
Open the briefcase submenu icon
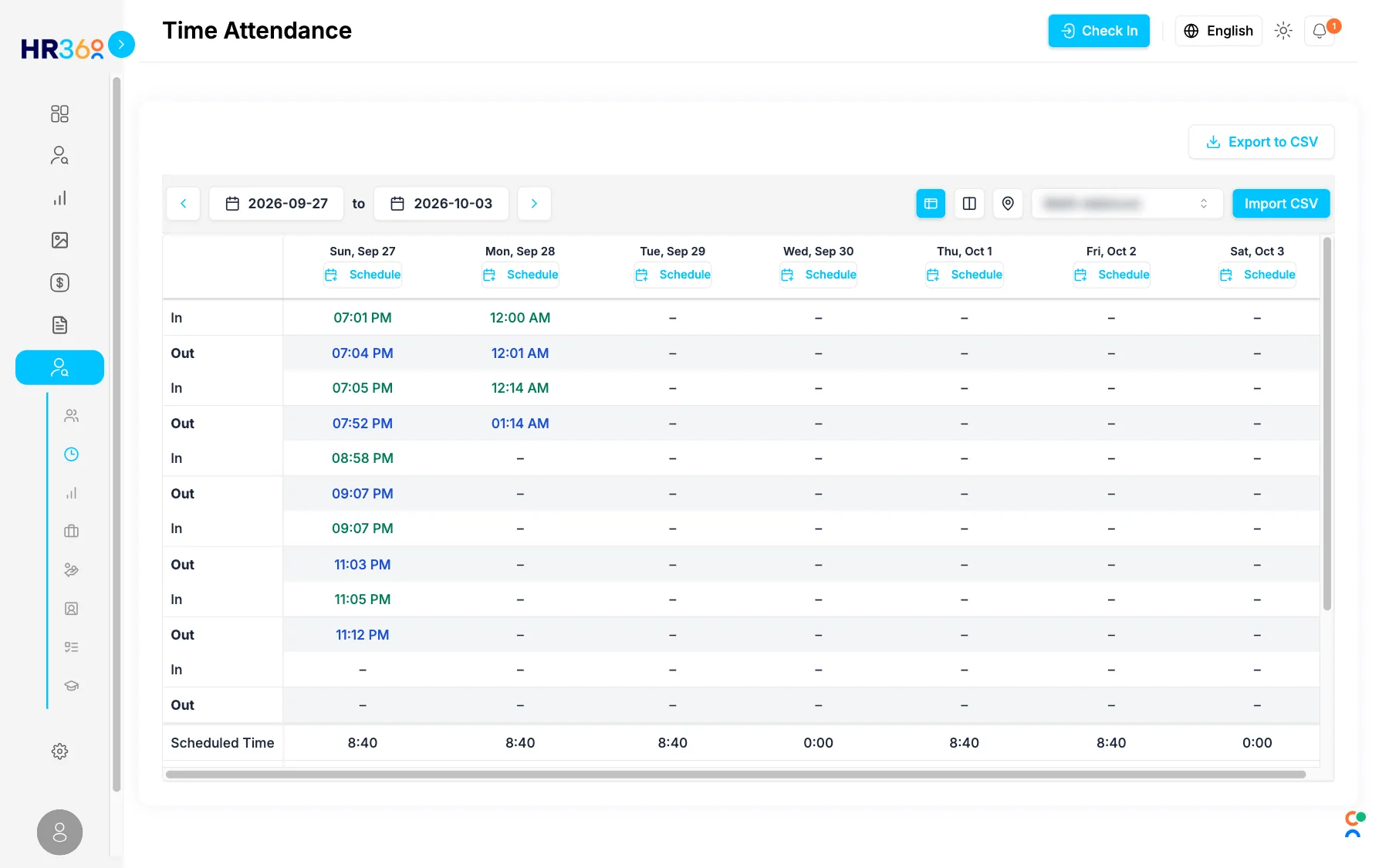click(71, 531)
